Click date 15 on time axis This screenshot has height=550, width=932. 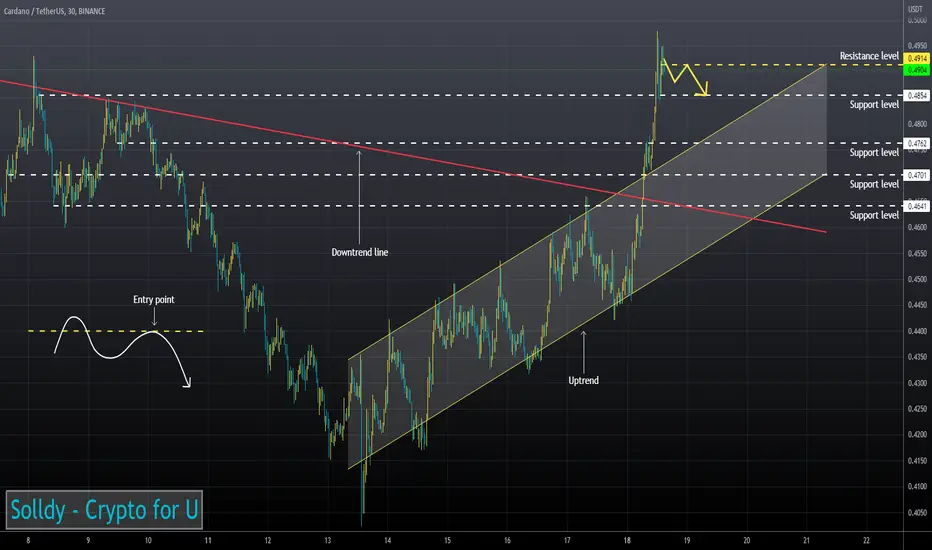[447, 540]
